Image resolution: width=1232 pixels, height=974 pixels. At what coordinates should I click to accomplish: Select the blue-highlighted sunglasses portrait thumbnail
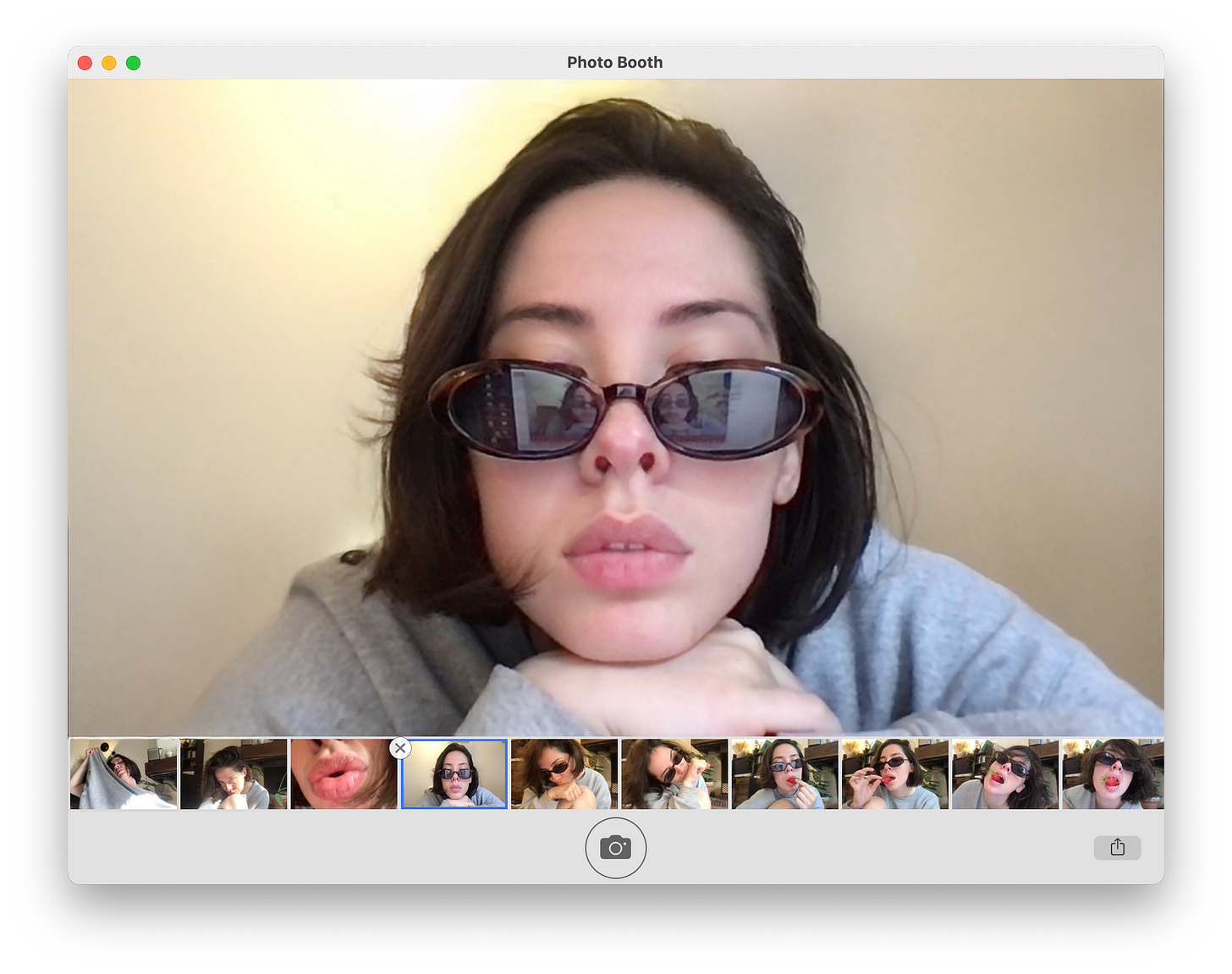point(454,773)
